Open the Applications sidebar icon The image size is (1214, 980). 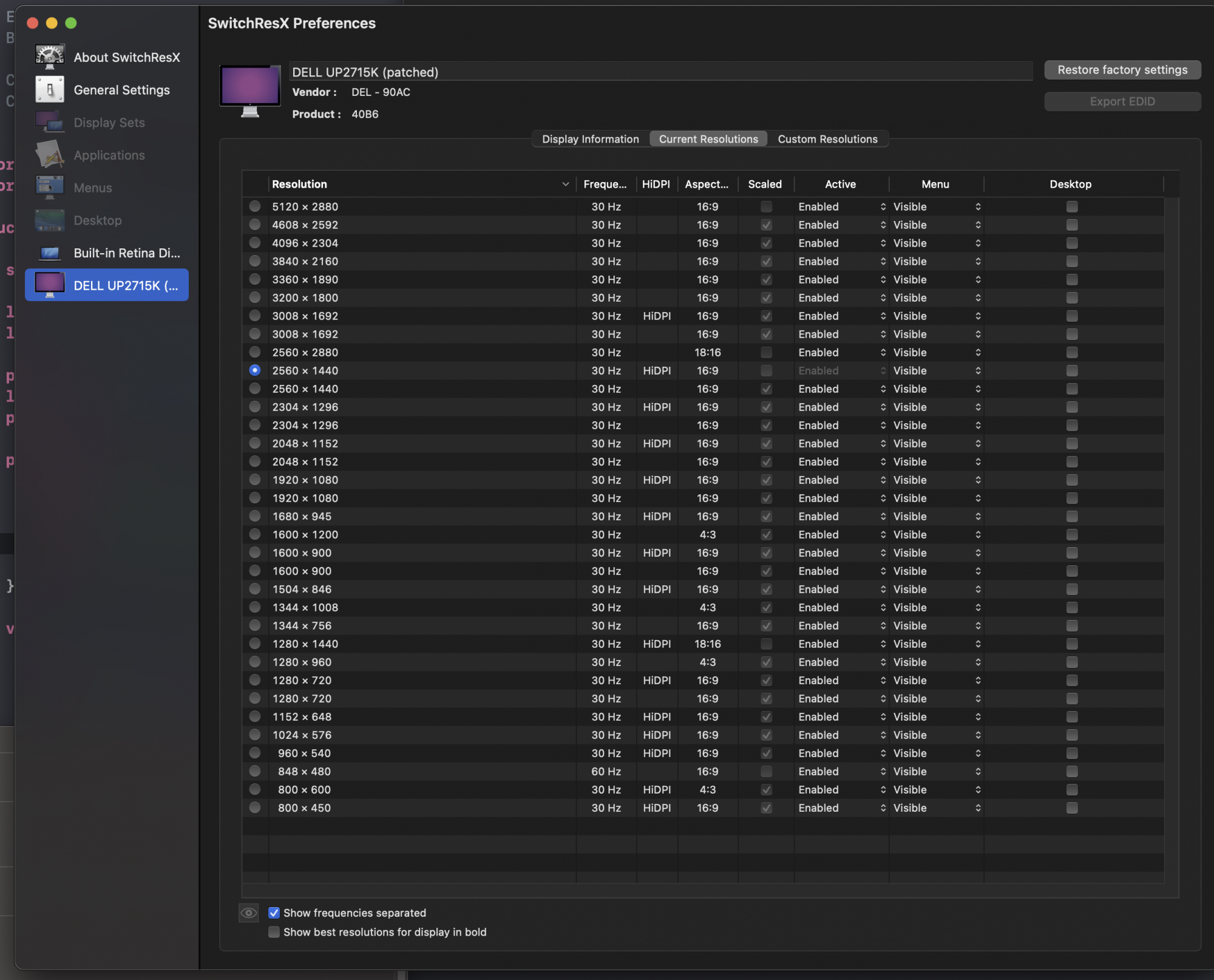[x=49, y=155]
